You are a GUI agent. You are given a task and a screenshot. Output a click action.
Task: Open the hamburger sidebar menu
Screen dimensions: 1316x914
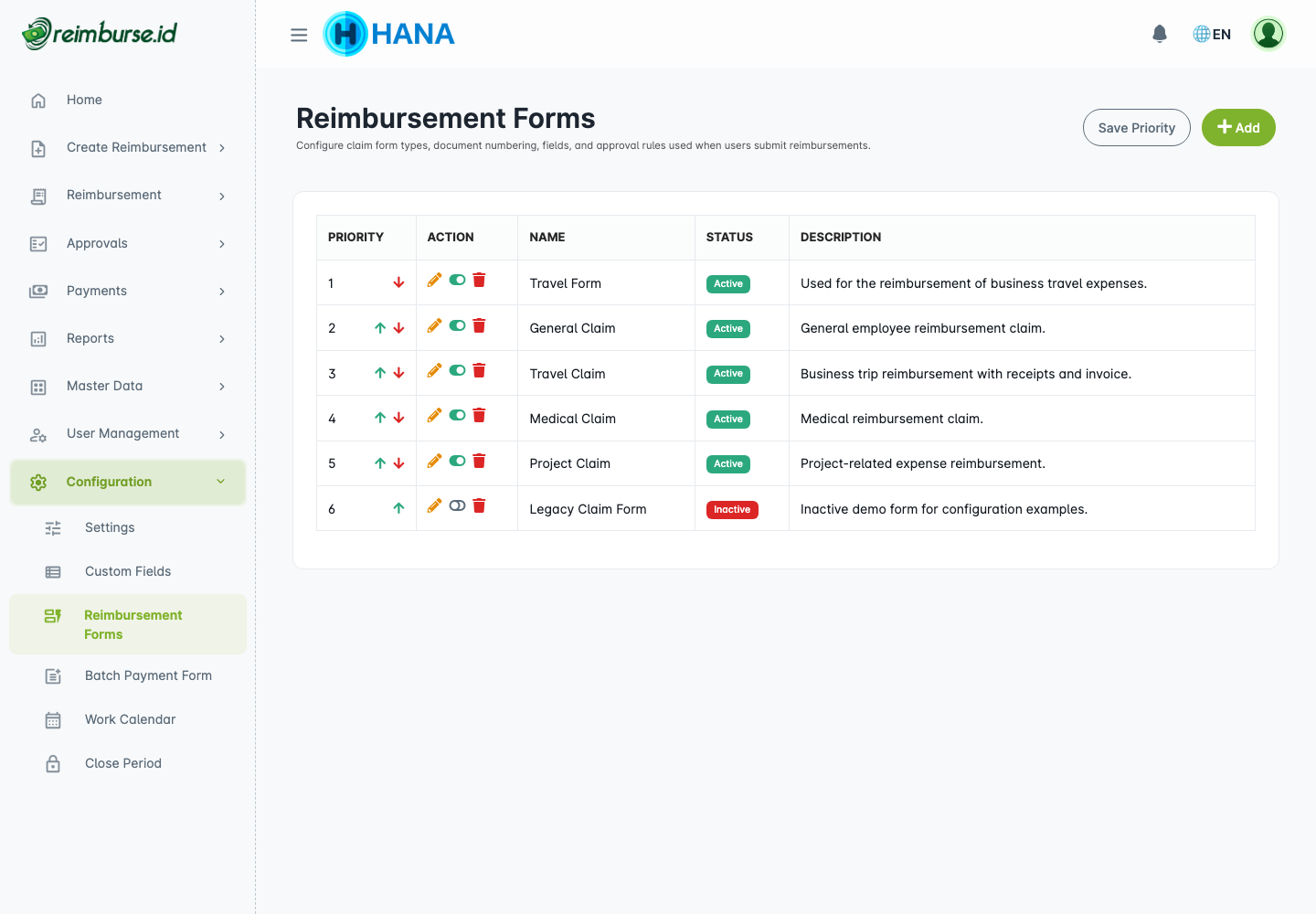click(299, 35)
